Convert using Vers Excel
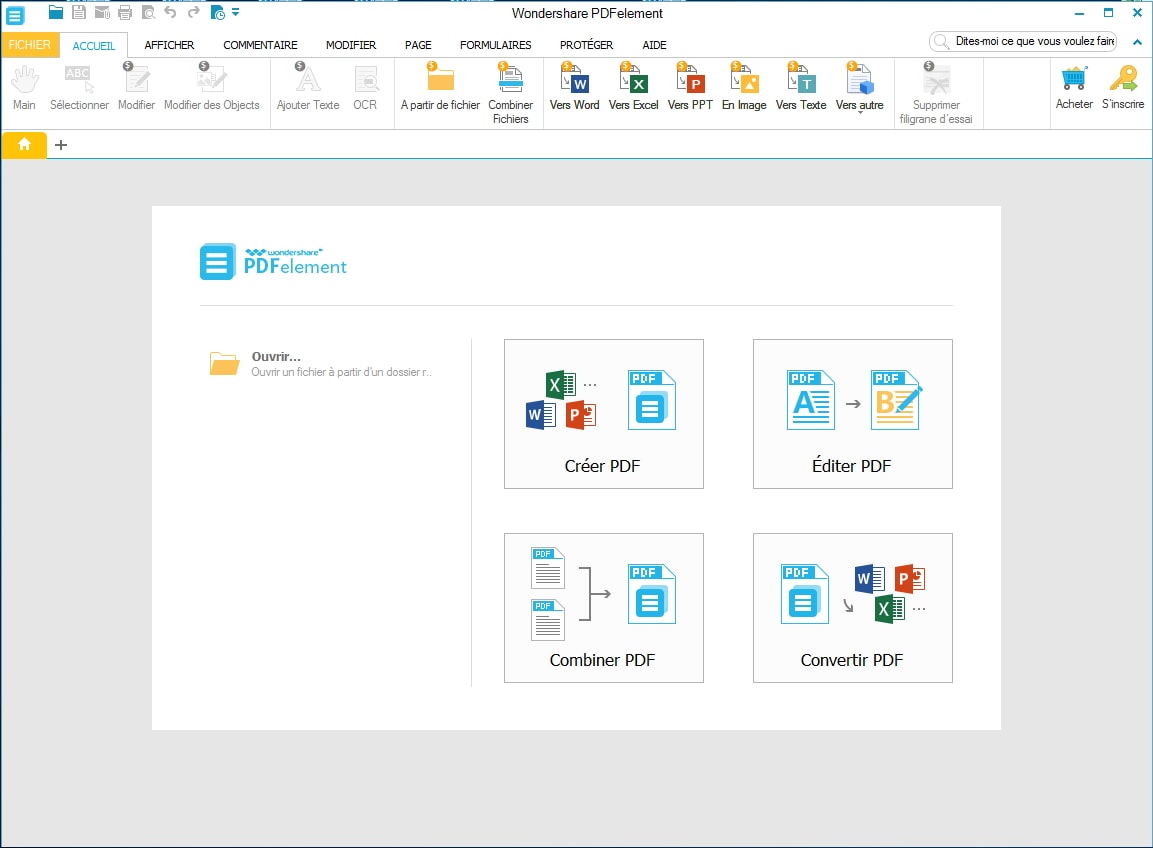 633,88
